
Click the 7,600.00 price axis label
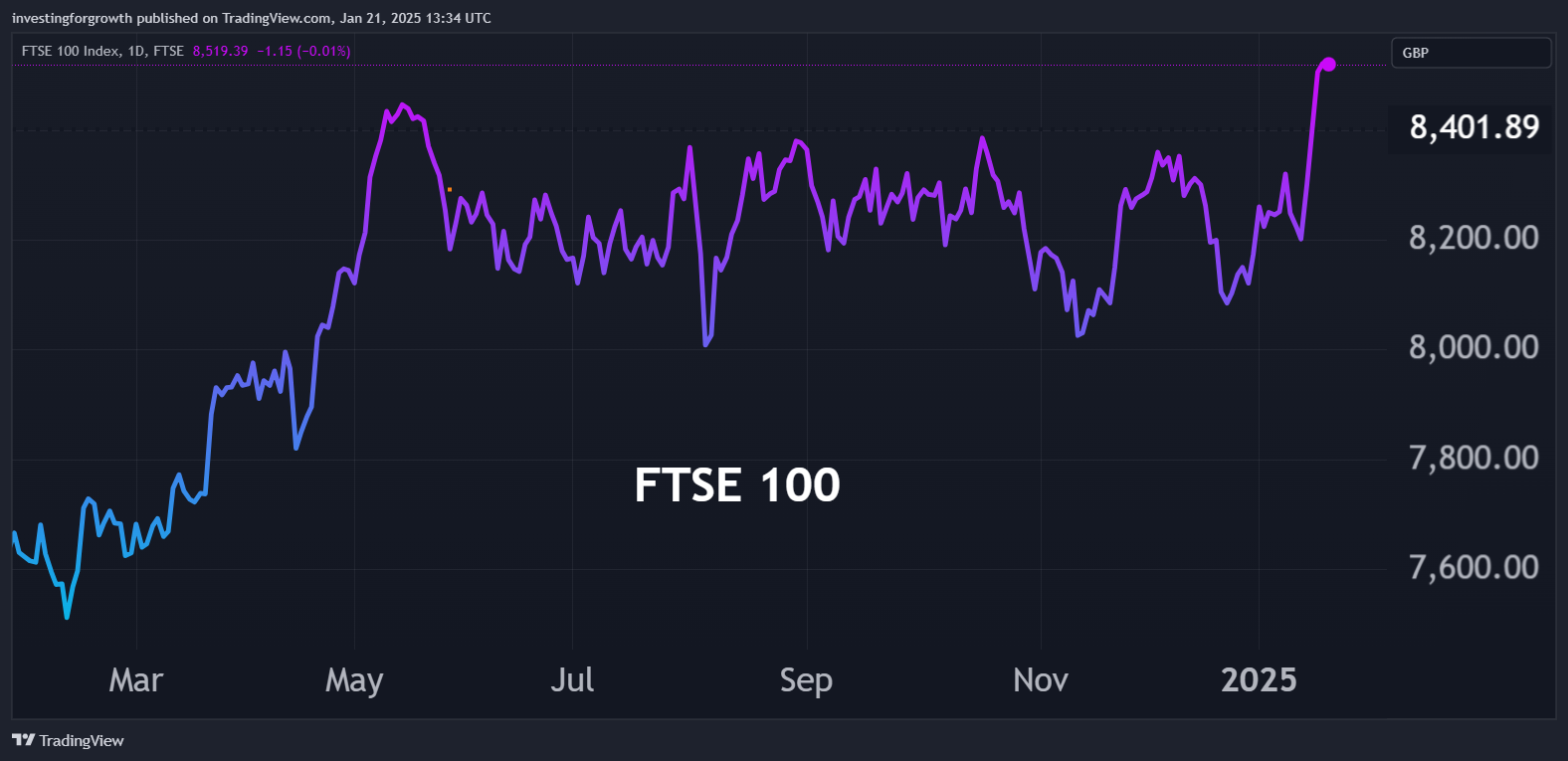coord(1473,567)
